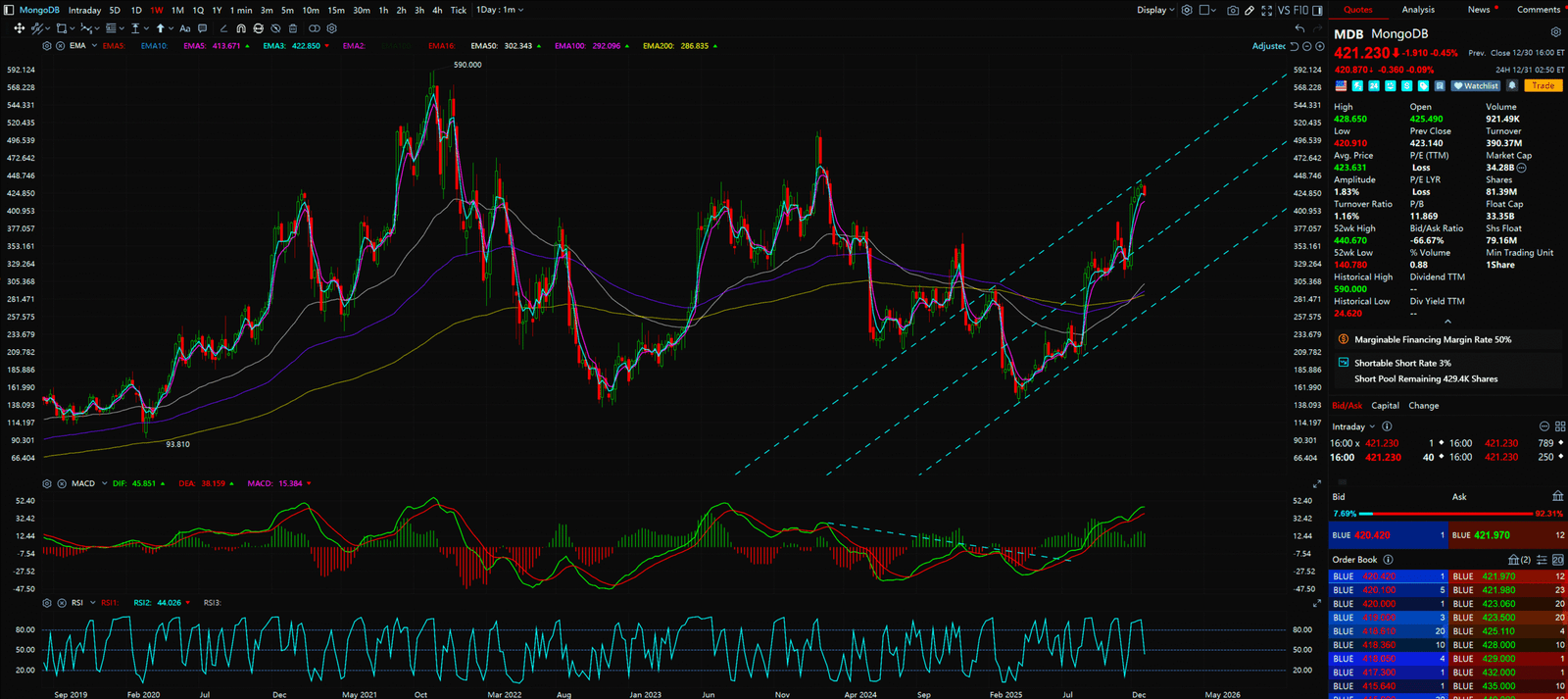Select the 1M timeframe tab
The image size is (1568, 699).
[x=177, y=10]
